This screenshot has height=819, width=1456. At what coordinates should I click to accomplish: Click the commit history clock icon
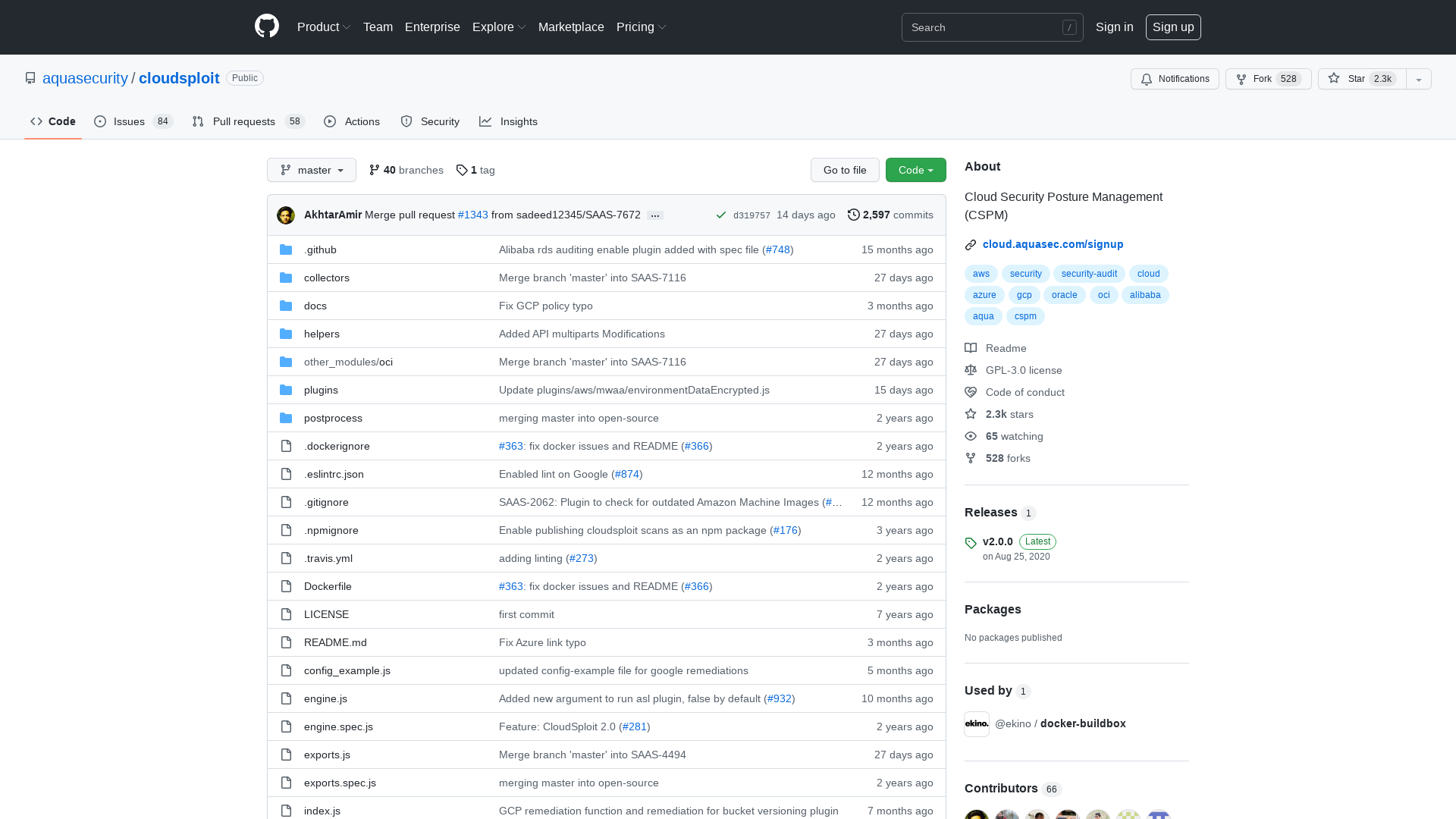854,215
